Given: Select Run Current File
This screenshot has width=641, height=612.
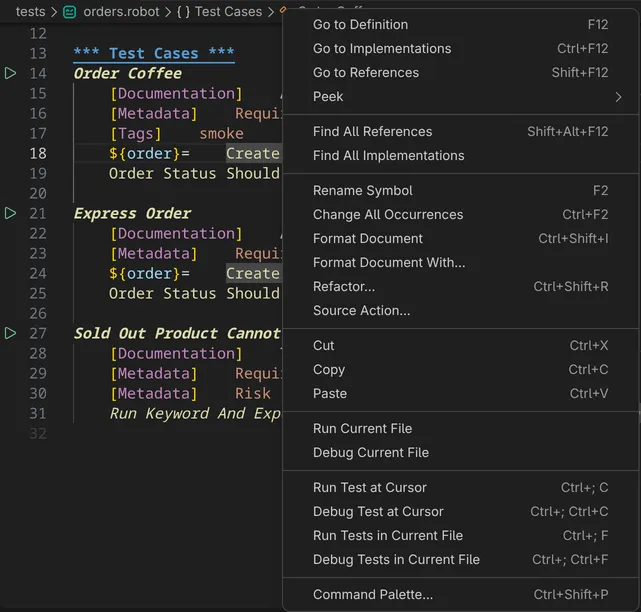Looking at the screenshot, I should pos(460,428).
